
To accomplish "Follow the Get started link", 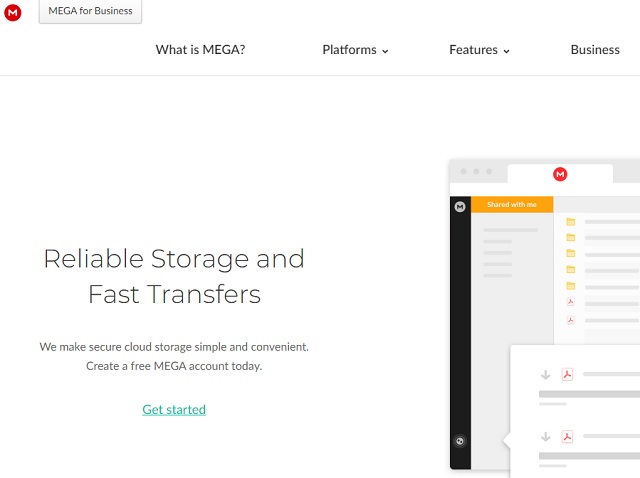I will click(174, 409).
